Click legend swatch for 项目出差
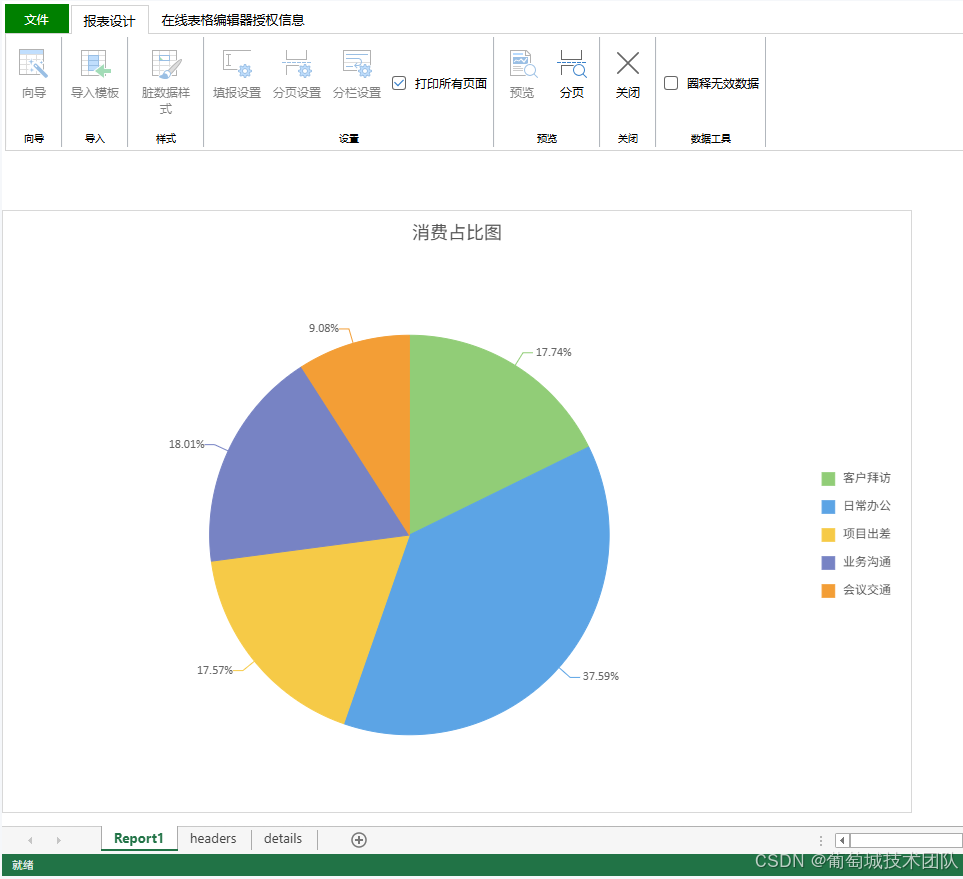This screenshot has width=963, height=879. click(x=828, y=534)
